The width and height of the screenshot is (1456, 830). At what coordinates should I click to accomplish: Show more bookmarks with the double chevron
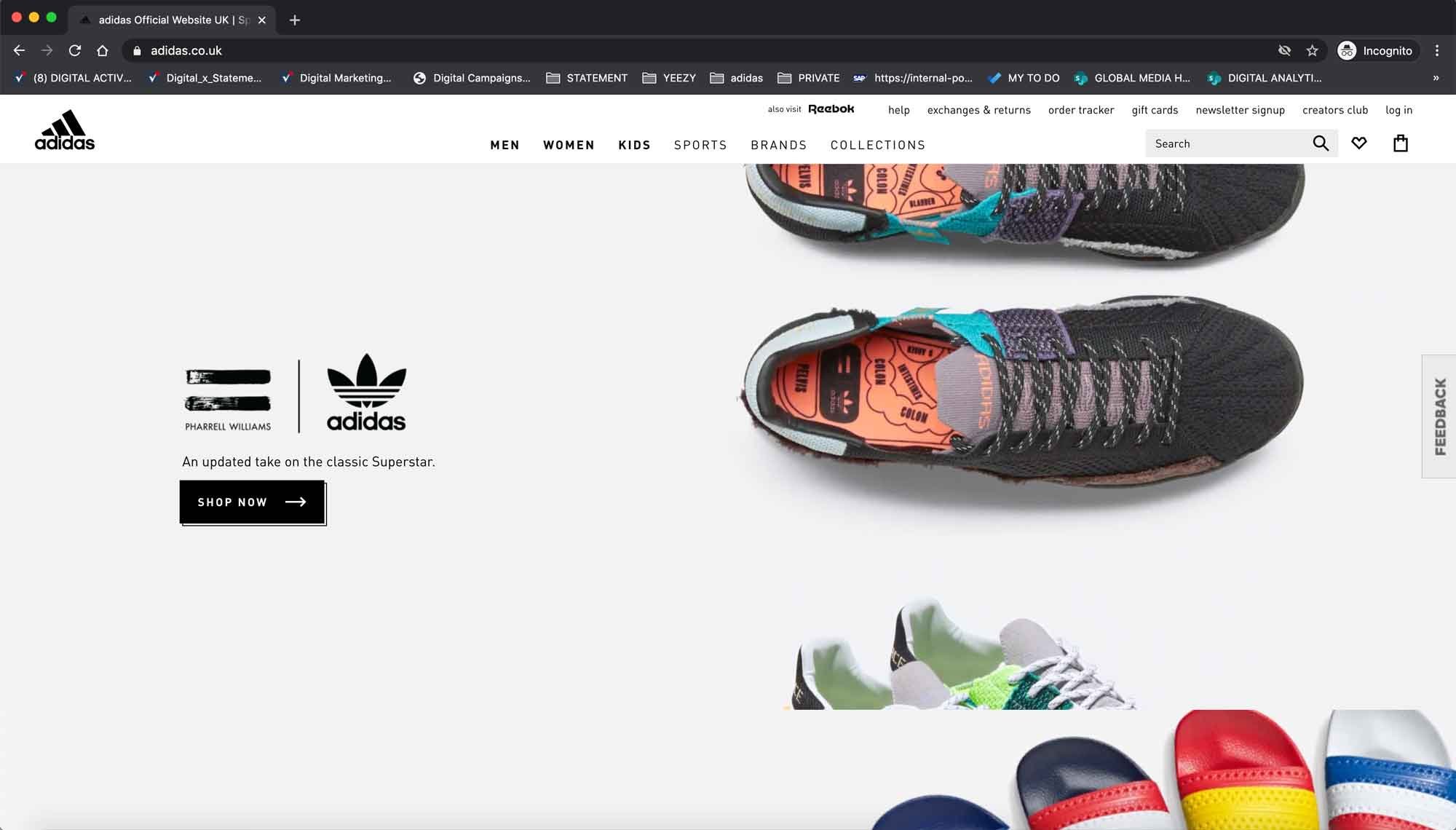(1436, 78)
